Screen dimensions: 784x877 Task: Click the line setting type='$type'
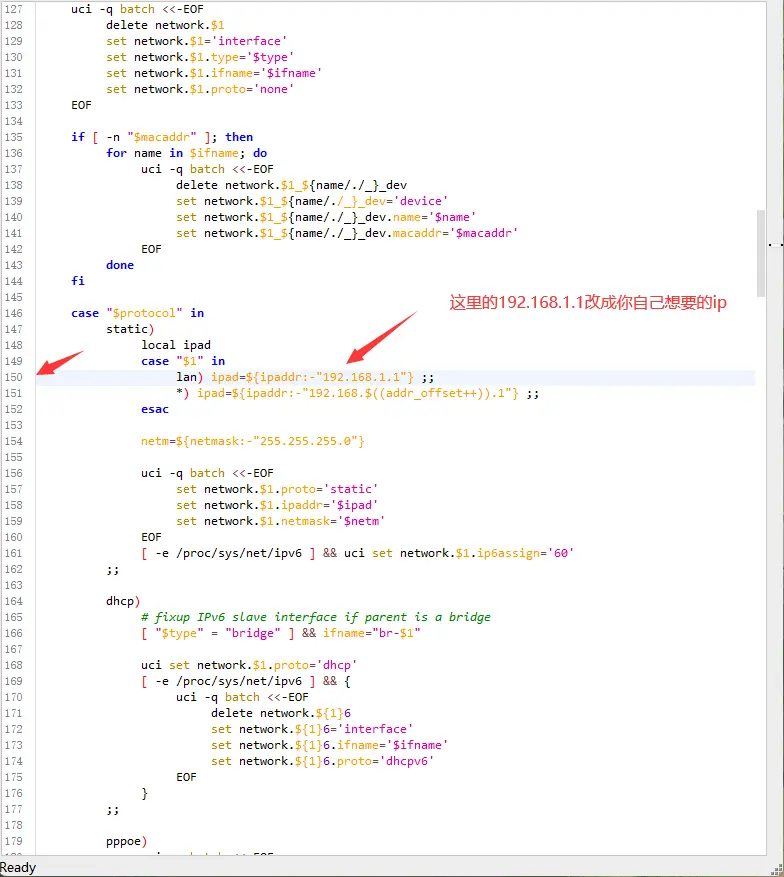tap(200, 58)
